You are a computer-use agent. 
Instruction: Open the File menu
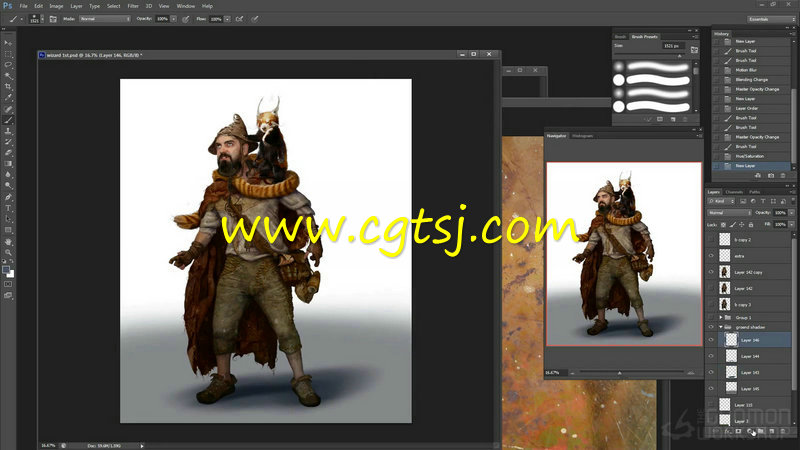pyautogui.click(x=23, y=6)
